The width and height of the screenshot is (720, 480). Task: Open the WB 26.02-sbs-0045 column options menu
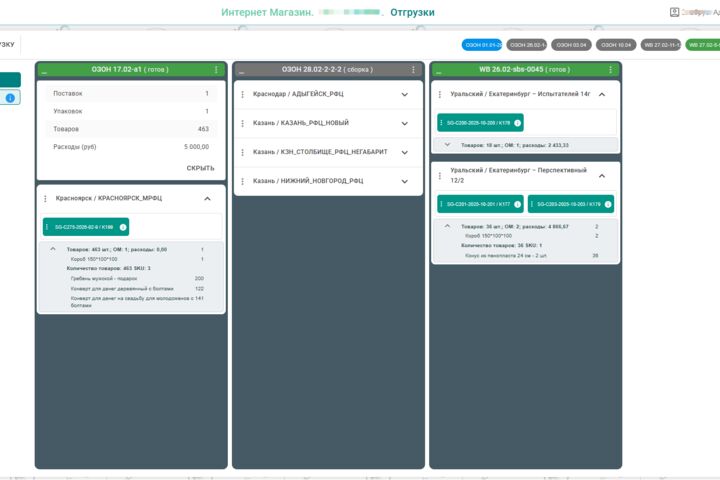click(x=610, y=69)
